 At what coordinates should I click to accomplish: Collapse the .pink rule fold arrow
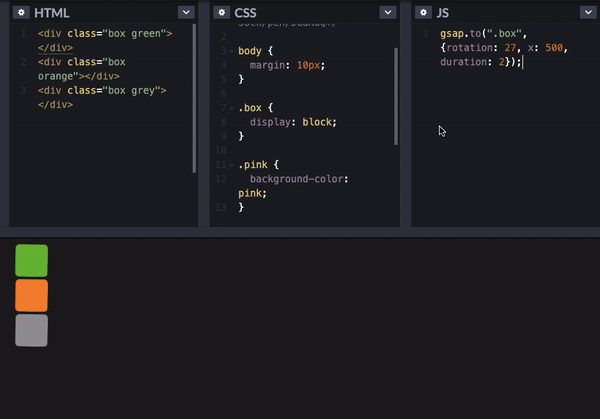pyautogui.click(x=232, y=165)
